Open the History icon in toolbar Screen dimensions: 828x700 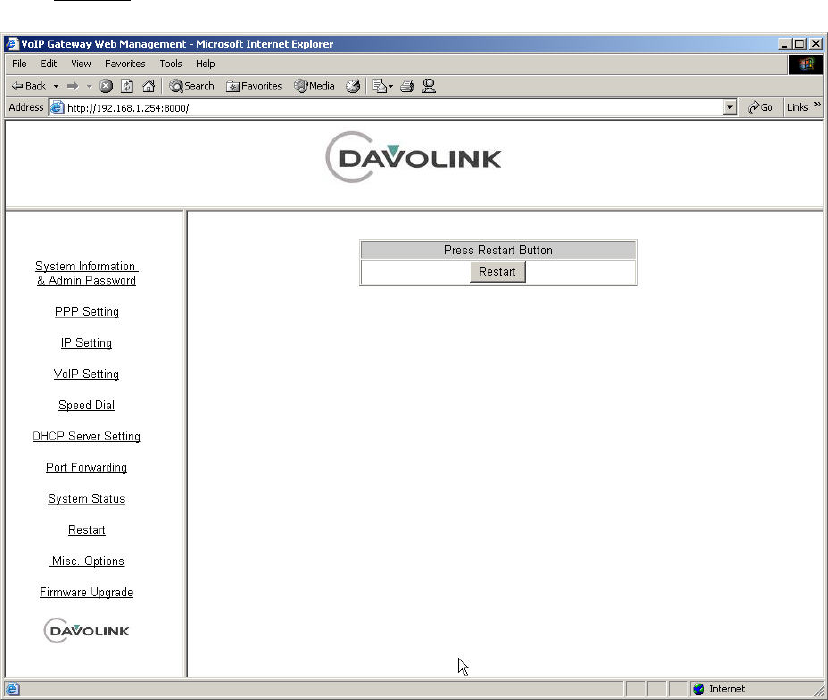(x=353, y=86)
